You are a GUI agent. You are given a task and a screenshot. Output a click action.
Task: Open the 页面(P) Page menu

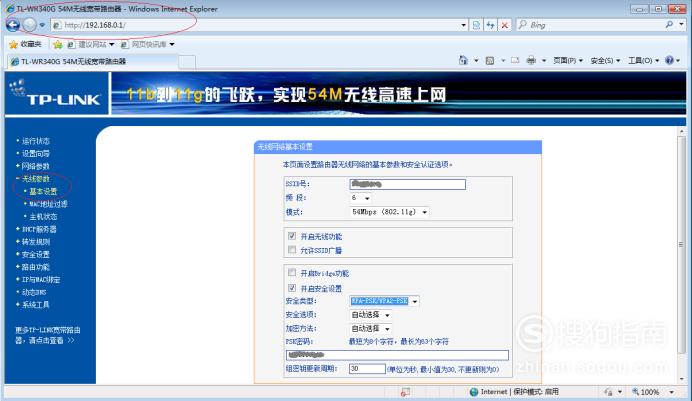point(568,60)
